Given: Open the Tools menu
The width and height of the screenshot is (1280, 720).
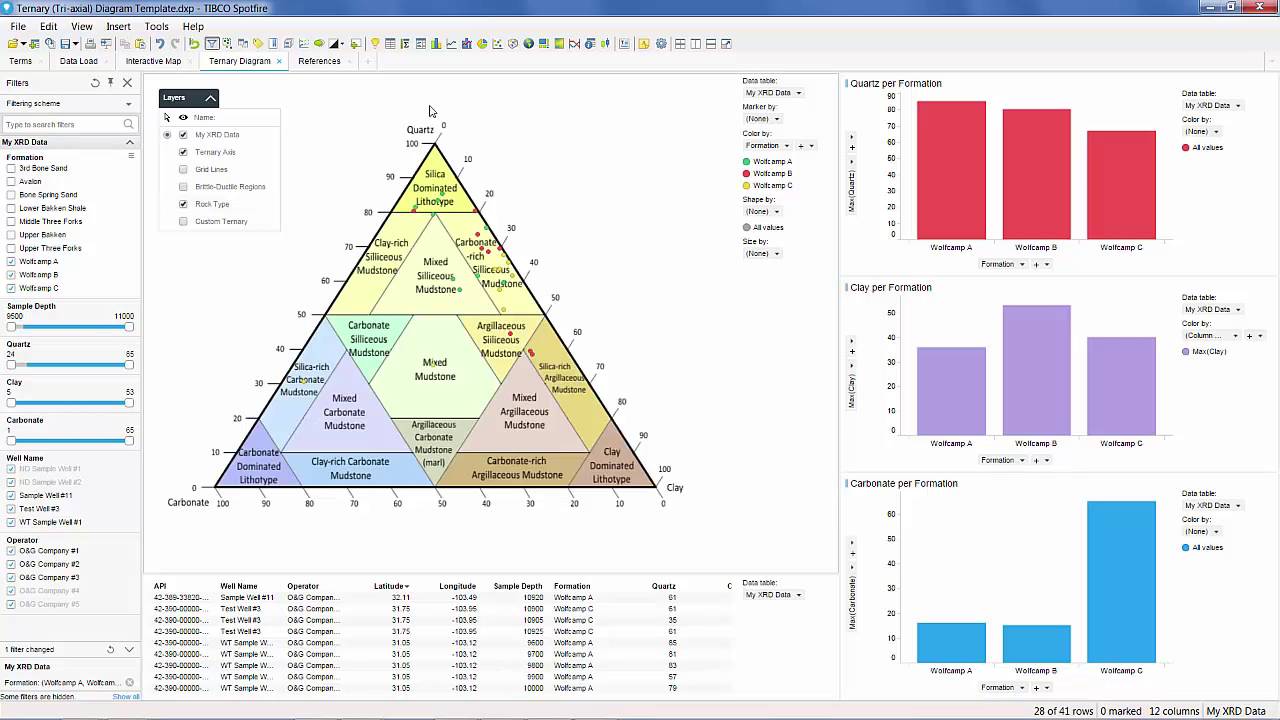Looking at the screenshot, I should [x=156, y=27].
